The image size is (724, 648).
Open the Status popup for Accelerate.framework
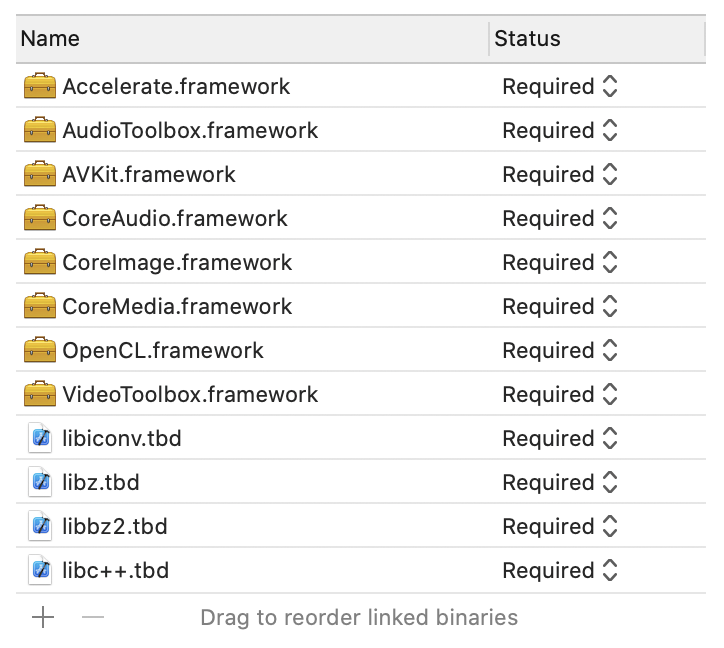[560, 87]
